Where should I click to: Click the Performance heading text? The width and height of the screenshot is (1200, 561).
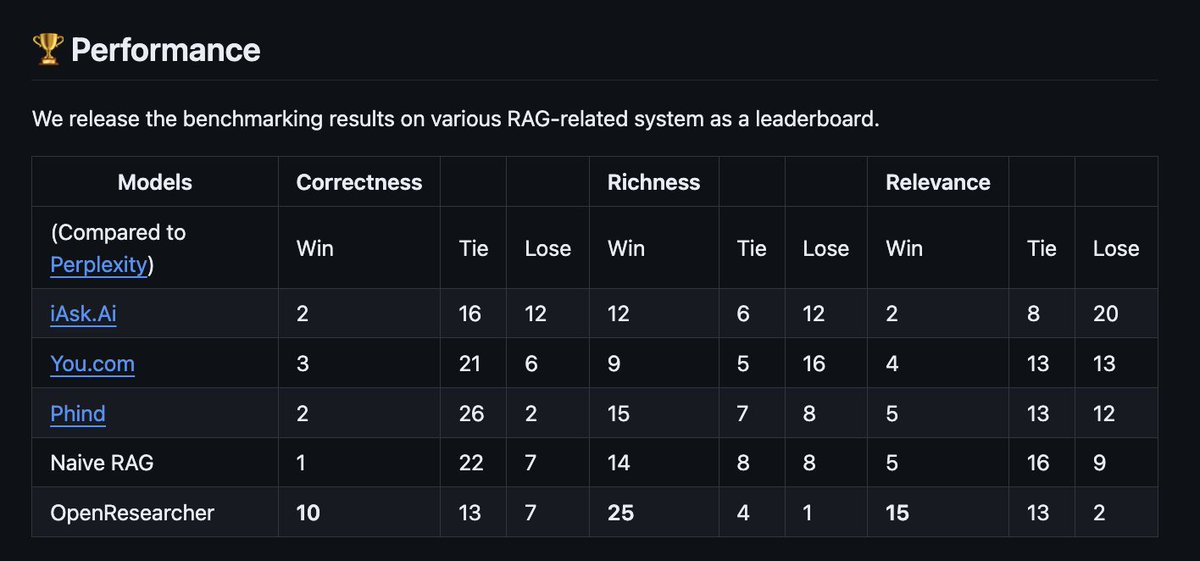point(165,49)
